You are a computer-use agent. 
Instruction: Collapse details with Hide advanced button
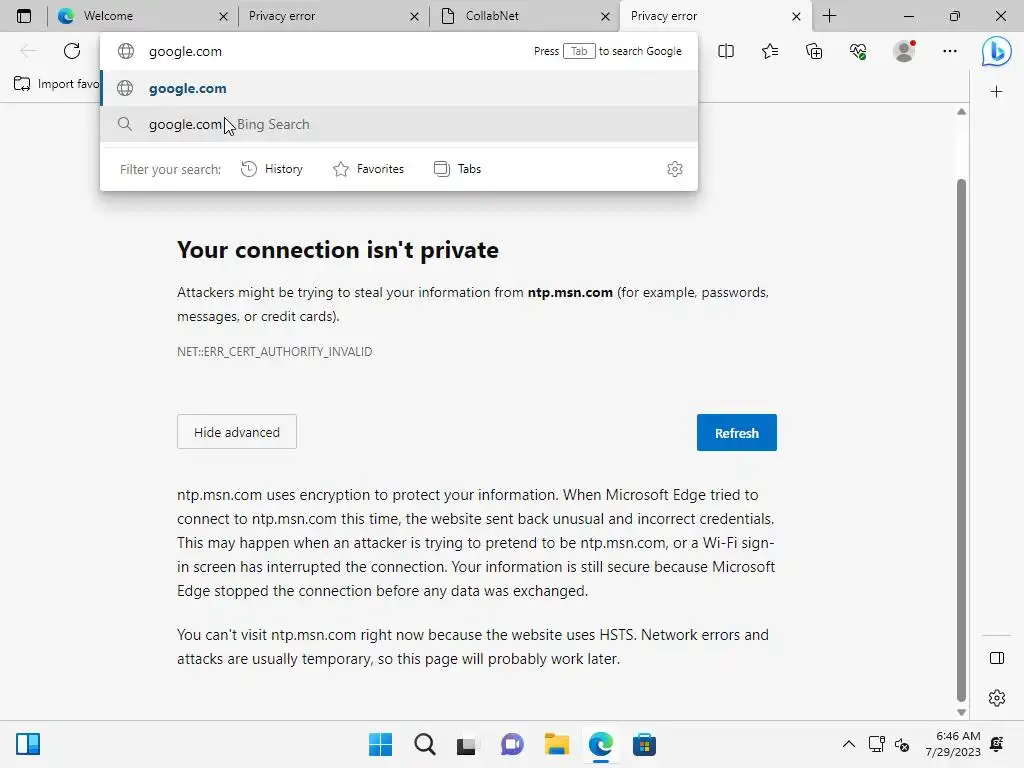click(x=237, y=432)
